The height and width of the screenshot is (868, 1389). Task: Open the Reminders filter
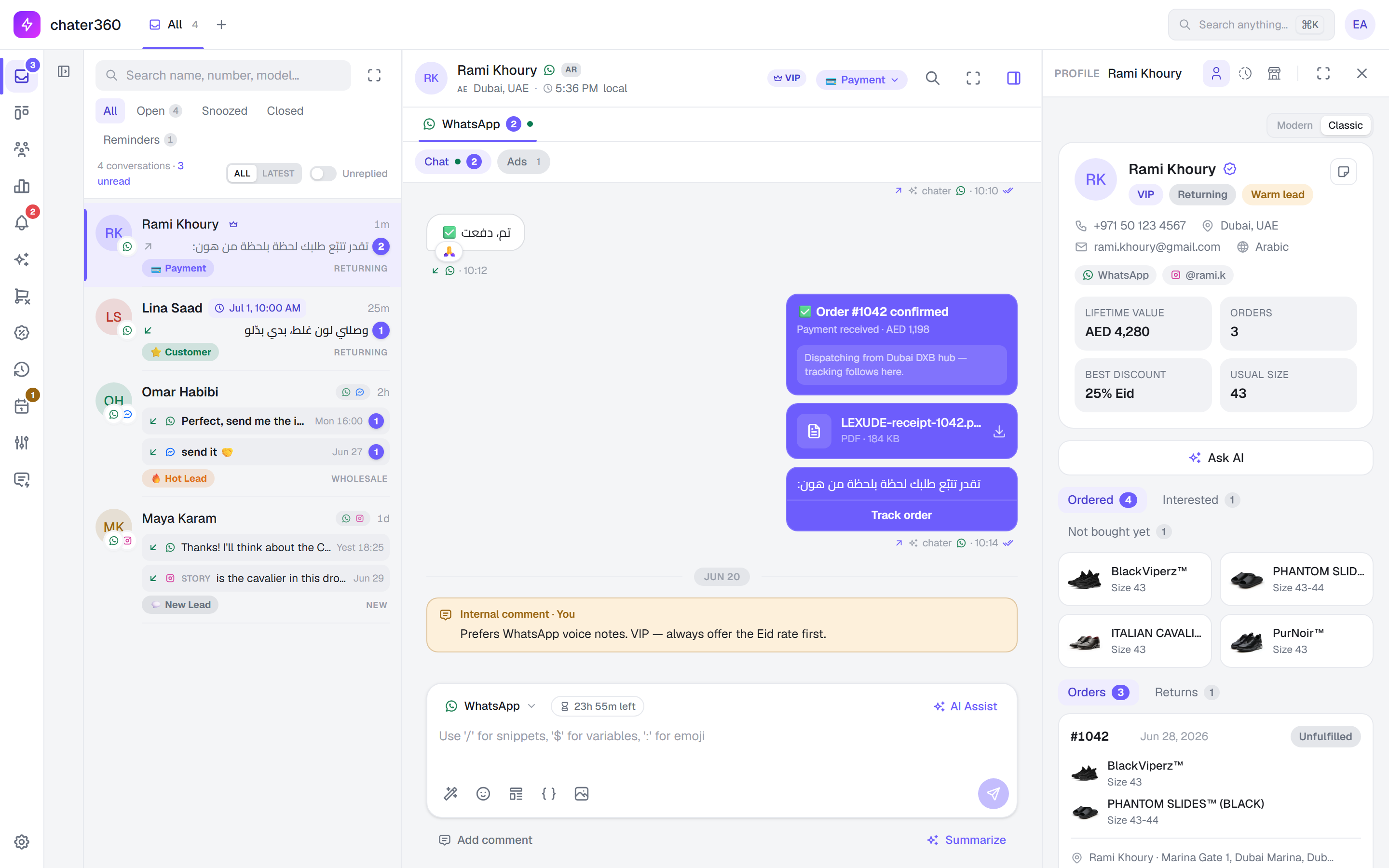click(x=139, y=139)
